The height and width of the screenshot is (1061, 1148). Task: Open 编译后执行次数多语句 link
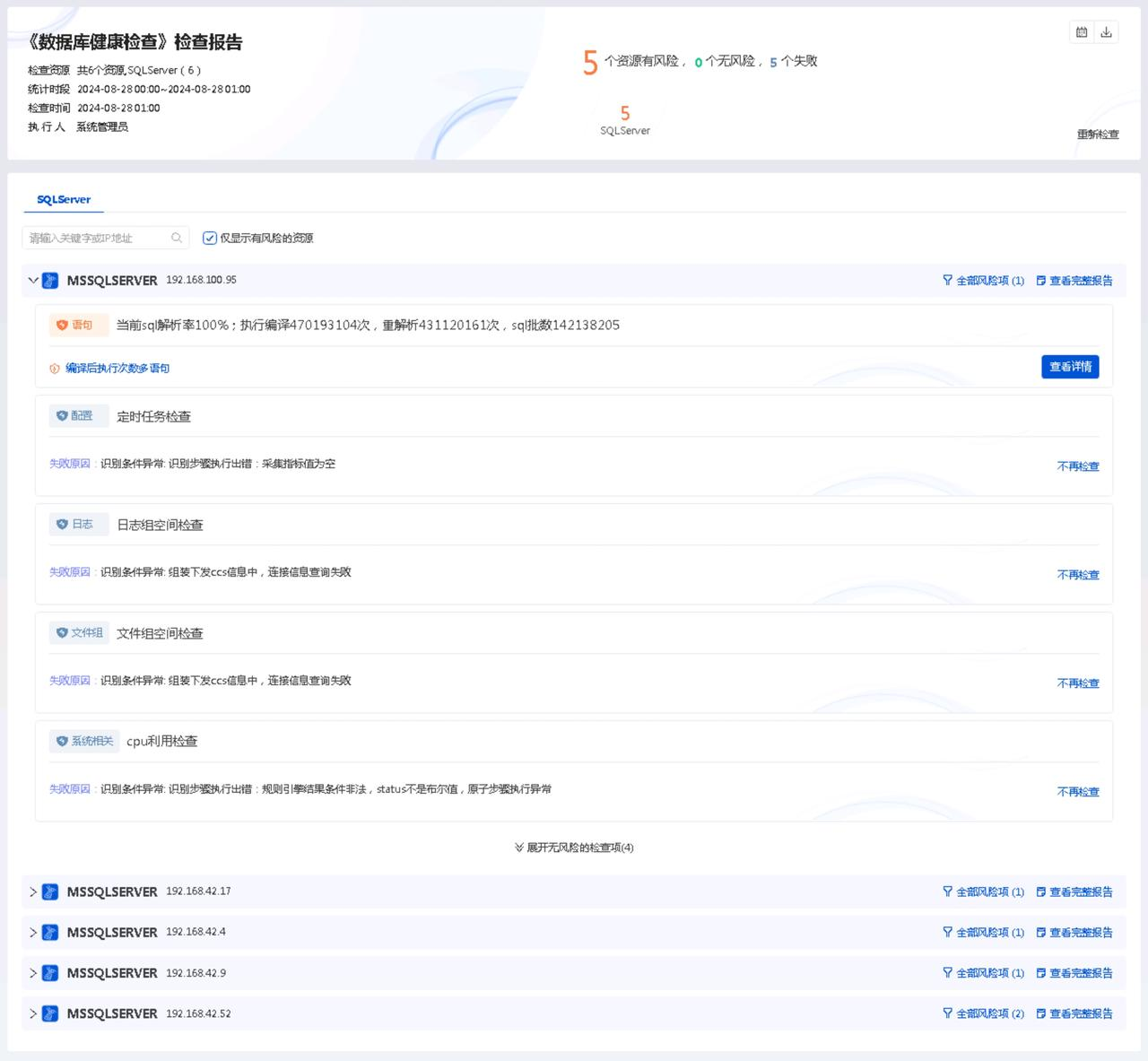click(117, 369)
